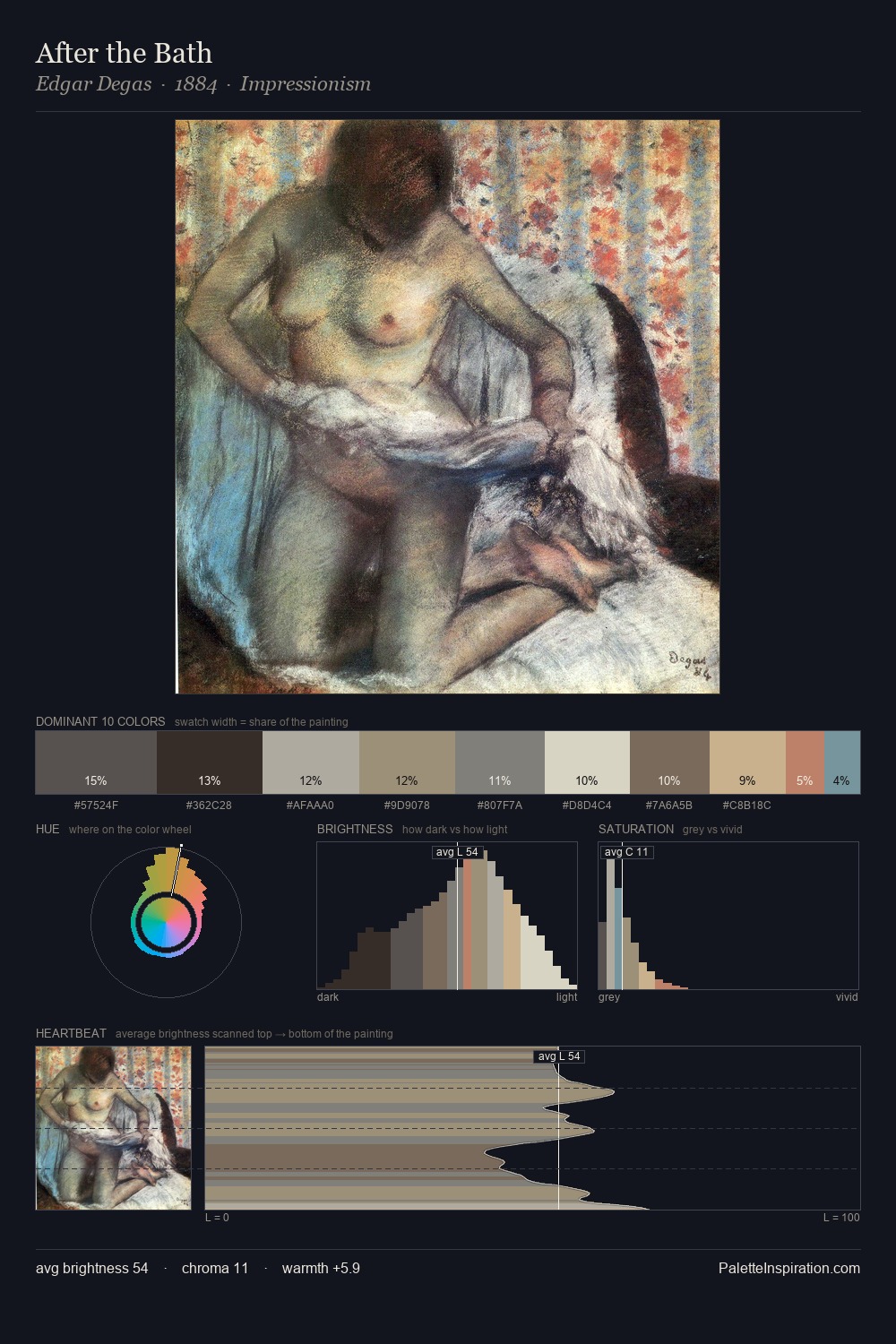Click the DOMINANT 10 COLORS heading
The width and height of the screenshot is (896, 1344).
click(100, 721)
